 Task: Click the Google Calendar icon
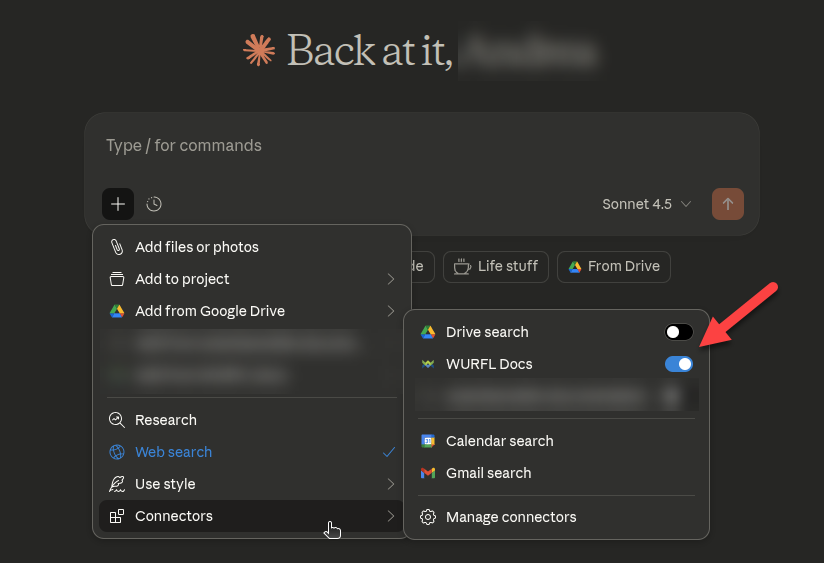(x=428, y=441)
